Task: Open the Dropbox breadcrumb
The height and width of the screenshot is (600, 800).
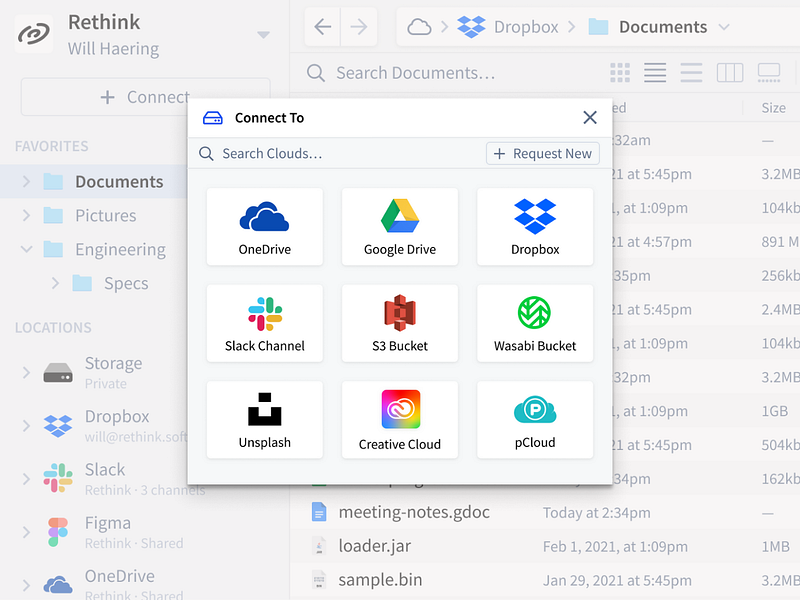Action: (x=508, y=27)
